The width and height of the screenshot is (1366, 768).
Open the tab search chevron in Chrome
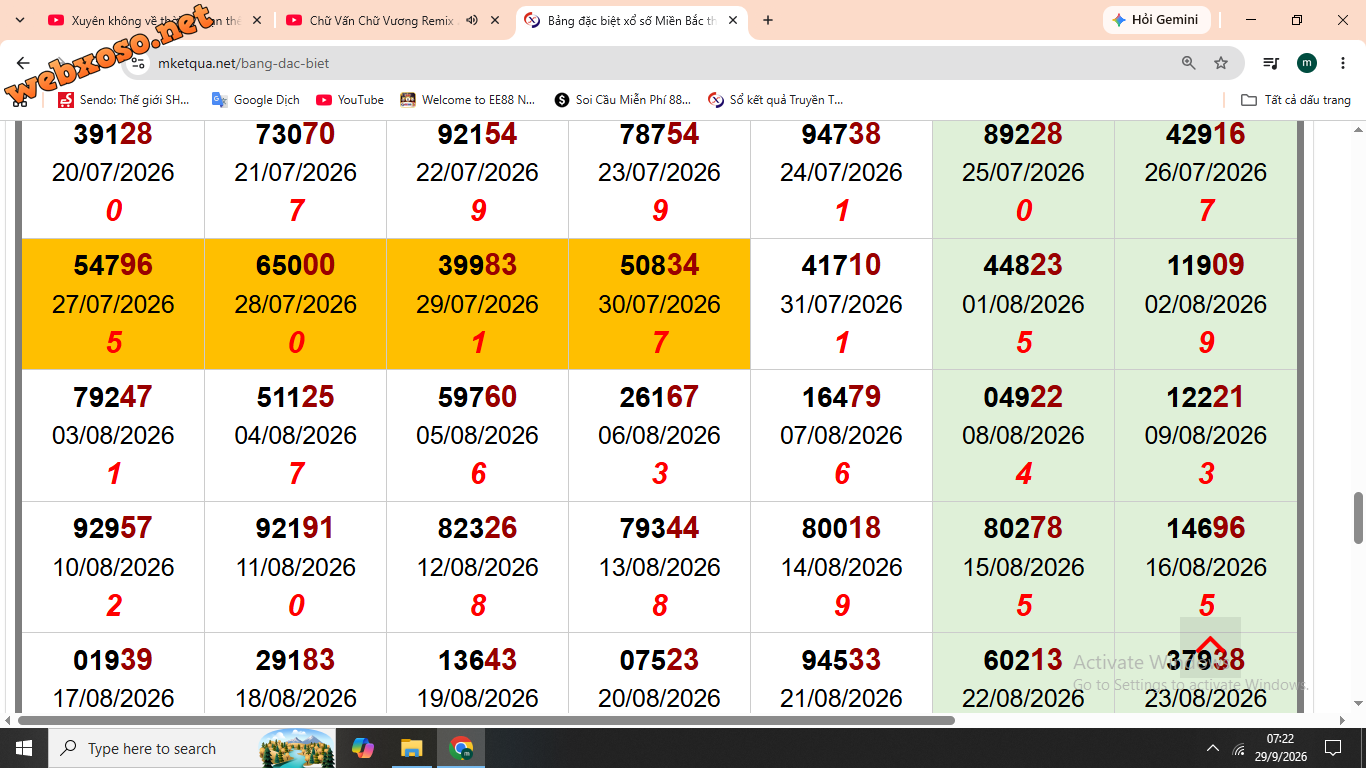tap(19, 20)
